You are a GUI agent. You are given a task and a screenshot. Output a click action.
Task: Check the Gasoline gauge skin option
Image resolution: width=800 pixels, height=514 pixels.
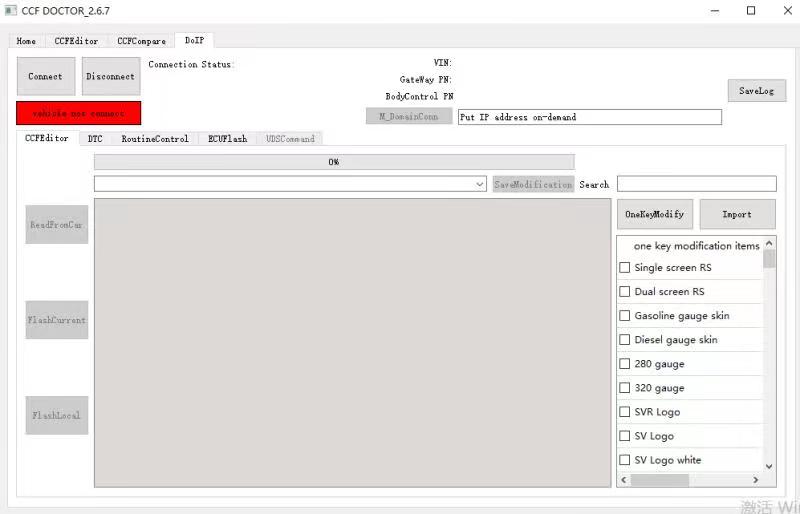click(625, 316)
